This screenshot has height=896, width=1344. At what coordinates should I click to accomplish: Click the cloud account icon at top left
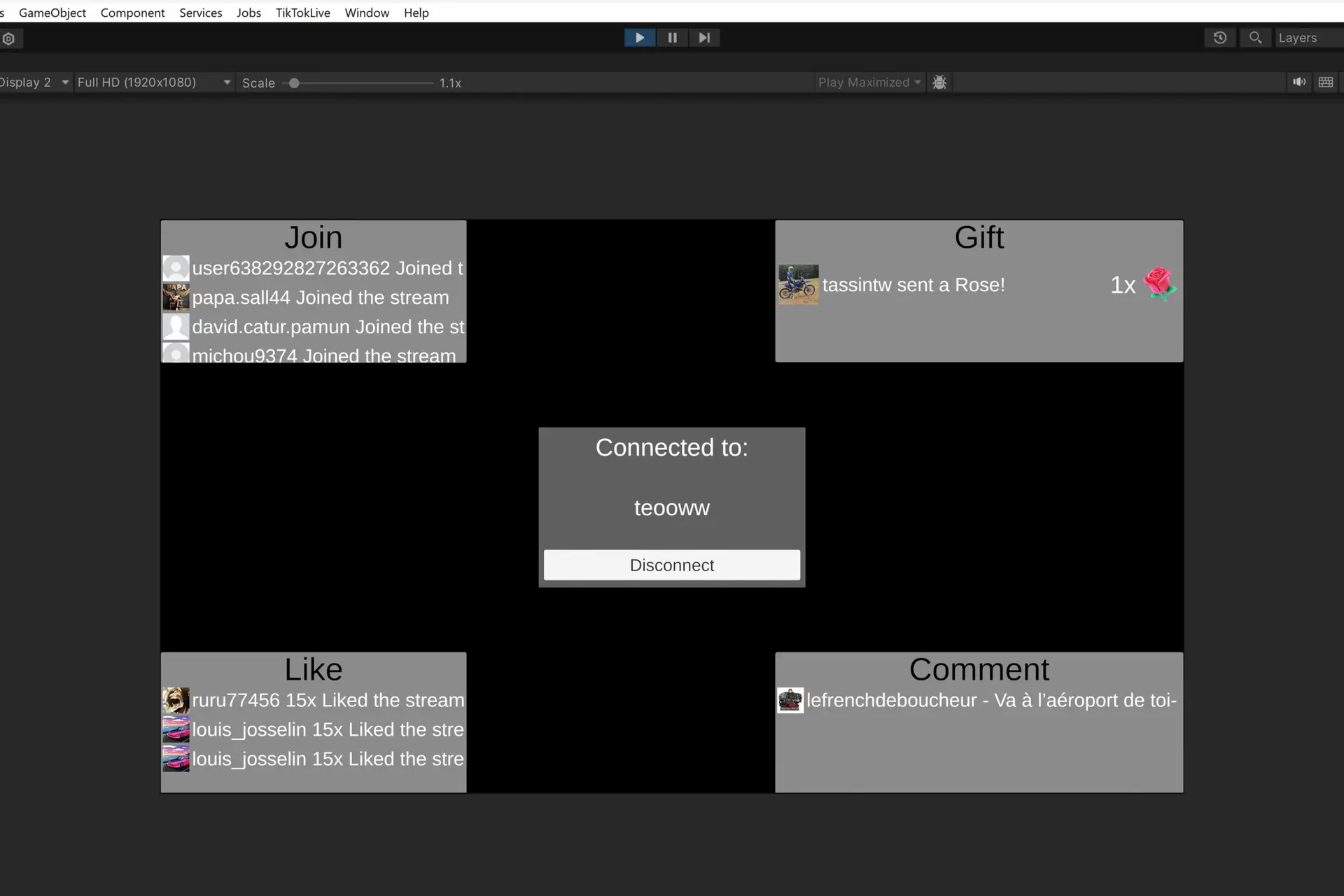click(9, 38)
